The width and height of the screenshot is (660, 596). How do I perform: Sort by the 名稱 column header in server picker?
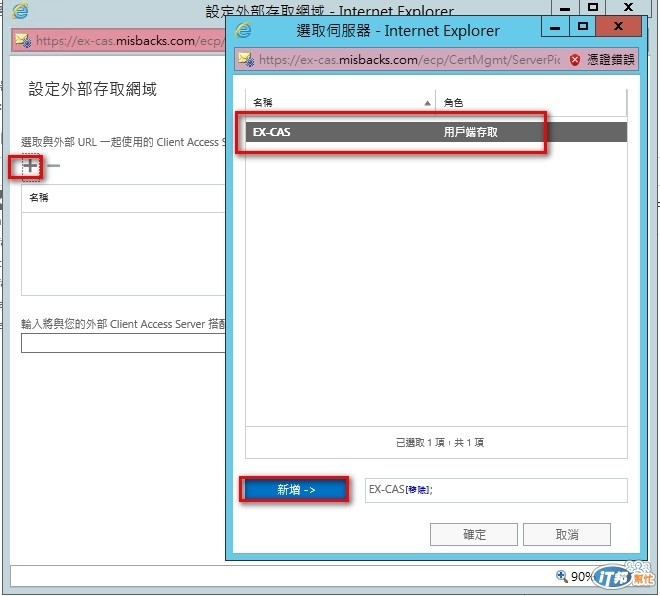(x=341, y=102)
